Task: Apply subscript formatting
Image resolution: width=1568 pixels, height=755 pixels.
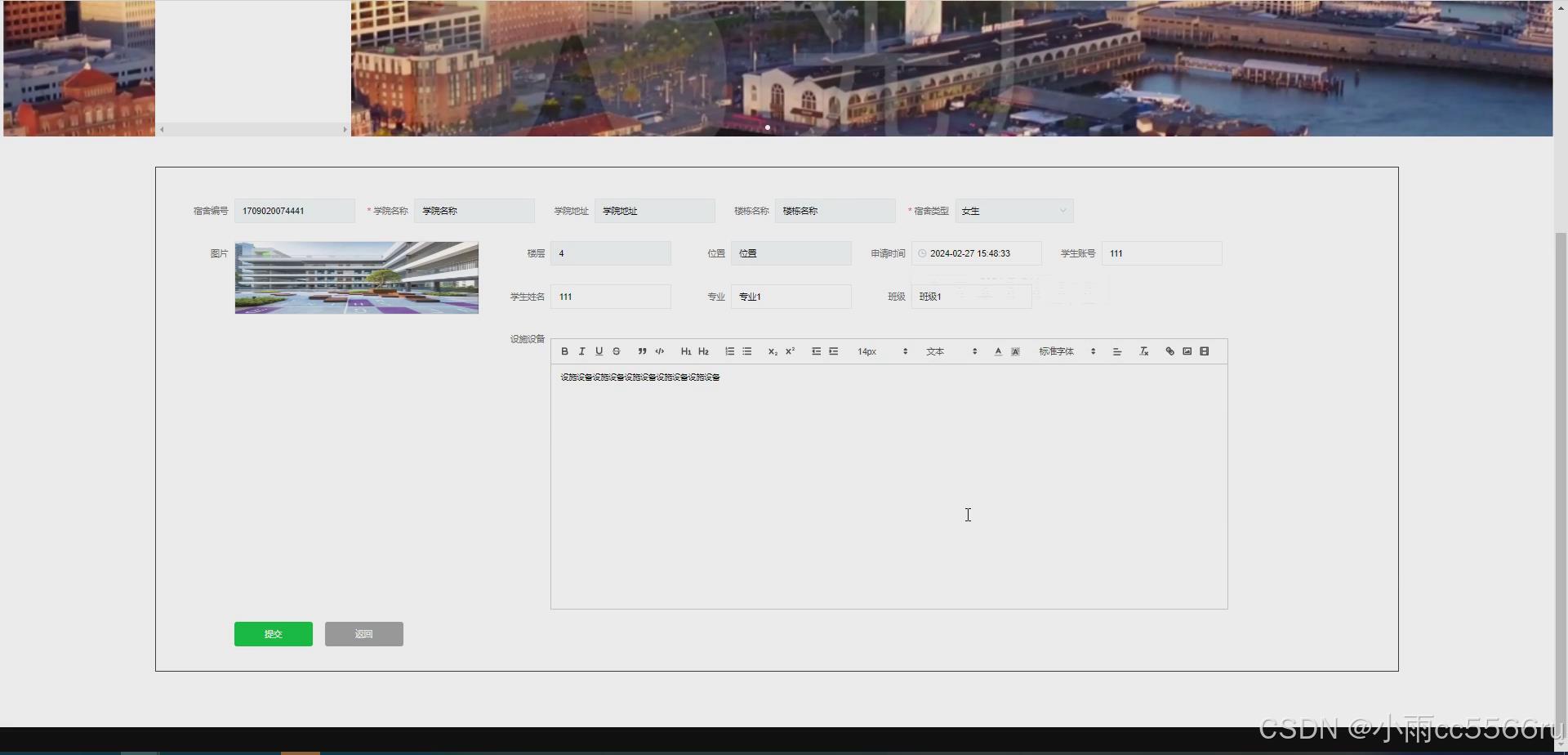Action: [x=773, y=351]
